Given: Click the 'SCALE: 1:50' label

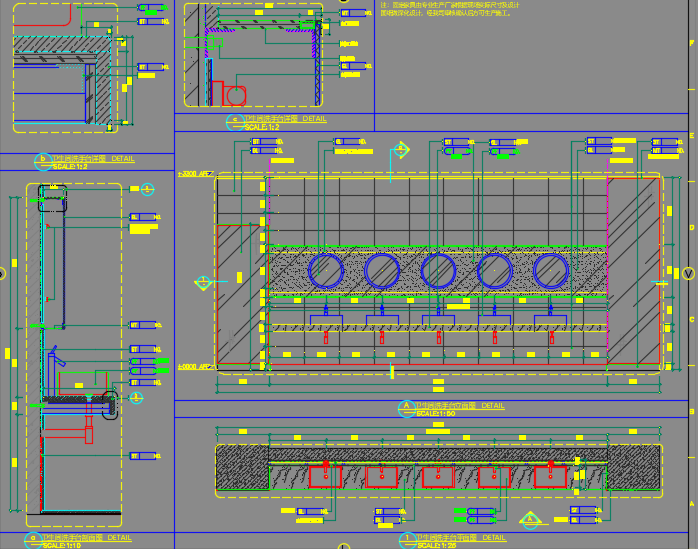Looking at the screenshot, I should (x=436, y=414).
